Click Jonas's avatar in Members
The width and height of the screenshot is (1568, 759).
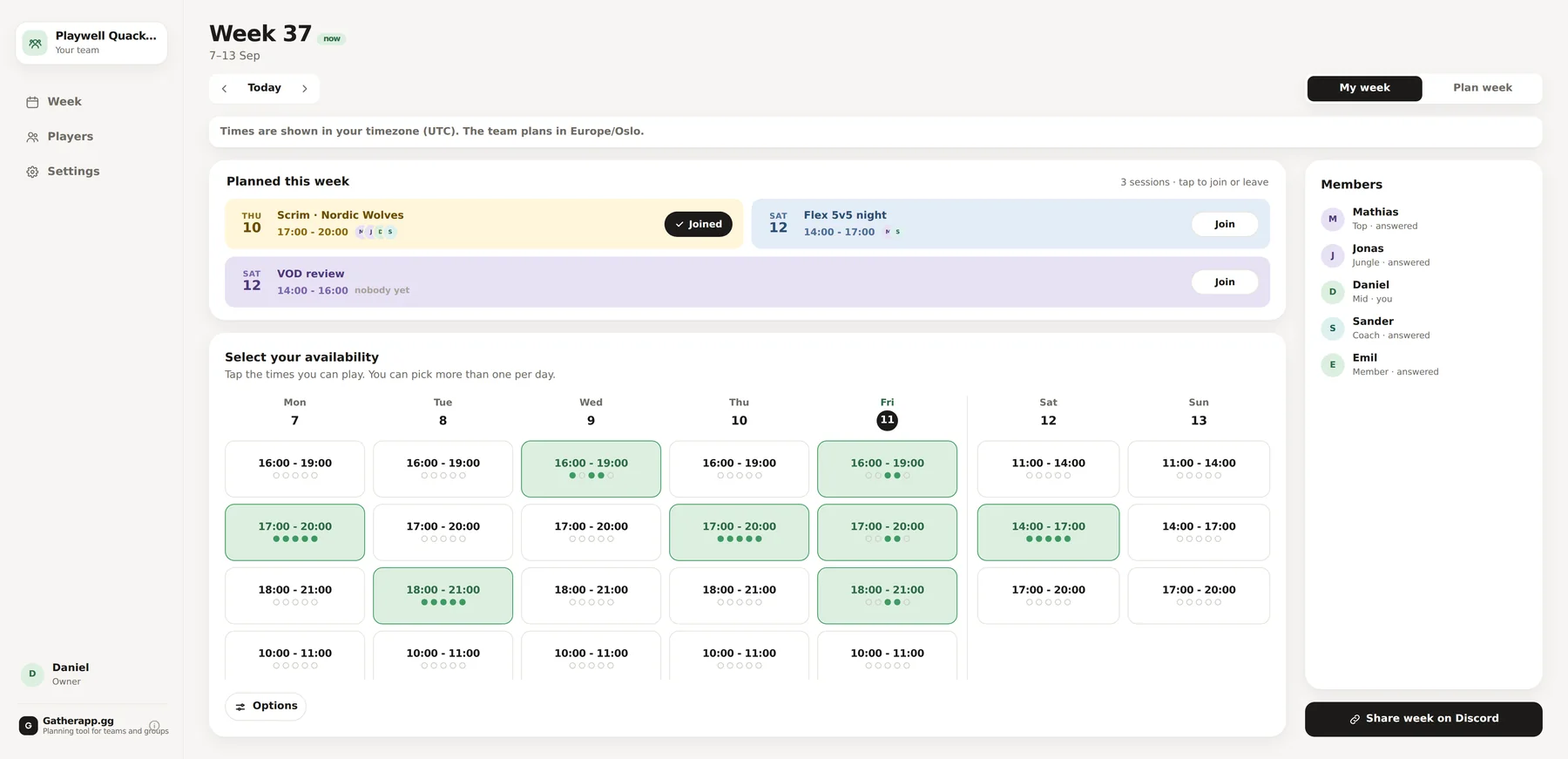[1332, 255]
